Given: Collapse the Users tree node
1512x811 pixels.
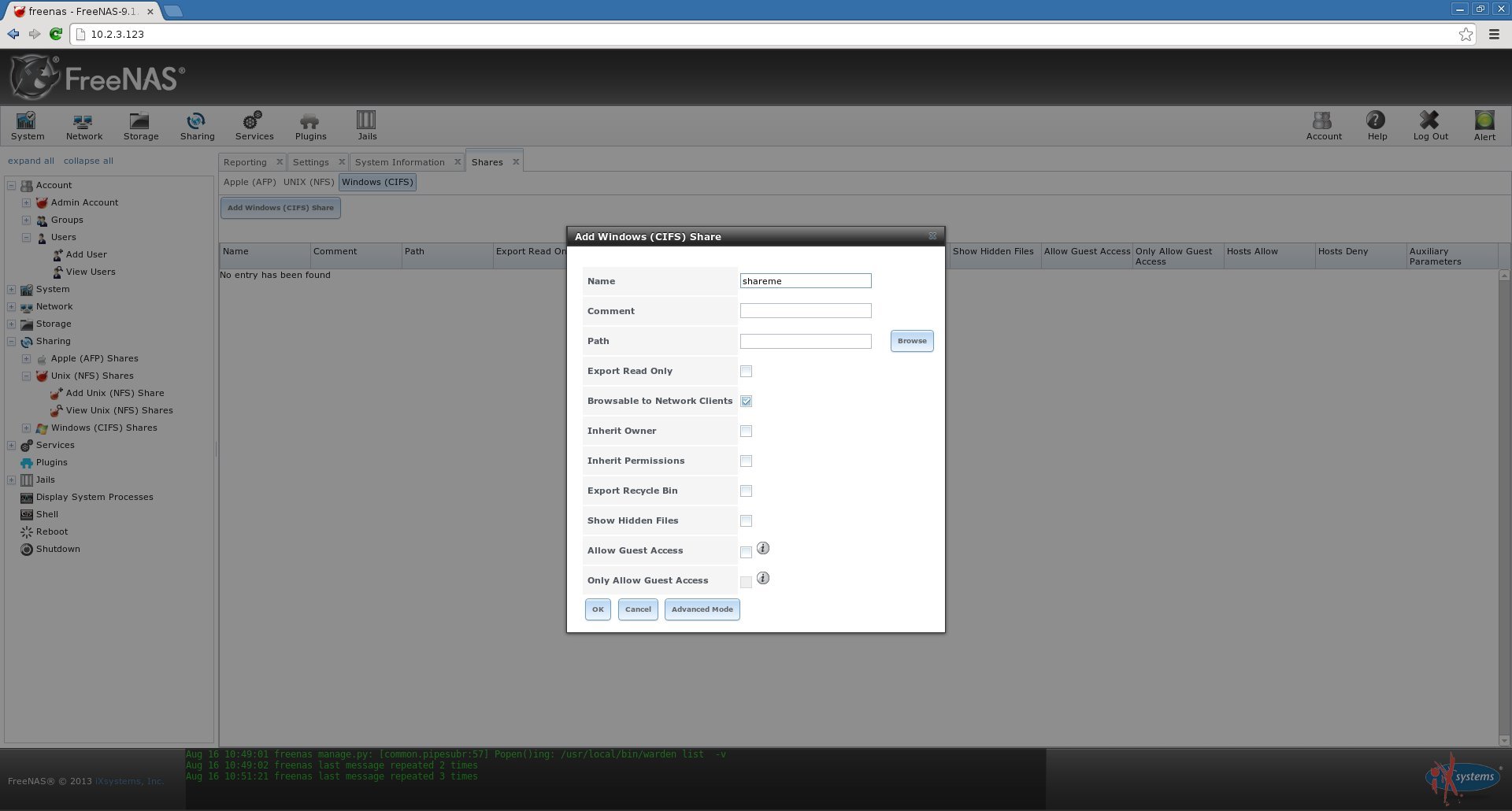Looking at the screenshot, I should (26, 237).
